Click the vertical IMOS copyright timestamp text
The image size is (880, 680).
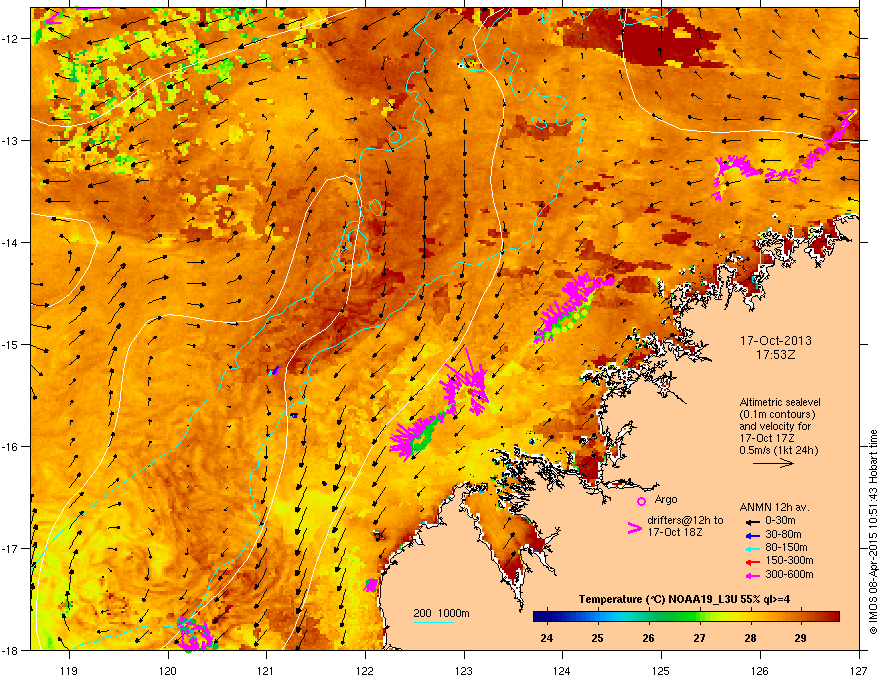pyautogui.click(x=873, y=532)
